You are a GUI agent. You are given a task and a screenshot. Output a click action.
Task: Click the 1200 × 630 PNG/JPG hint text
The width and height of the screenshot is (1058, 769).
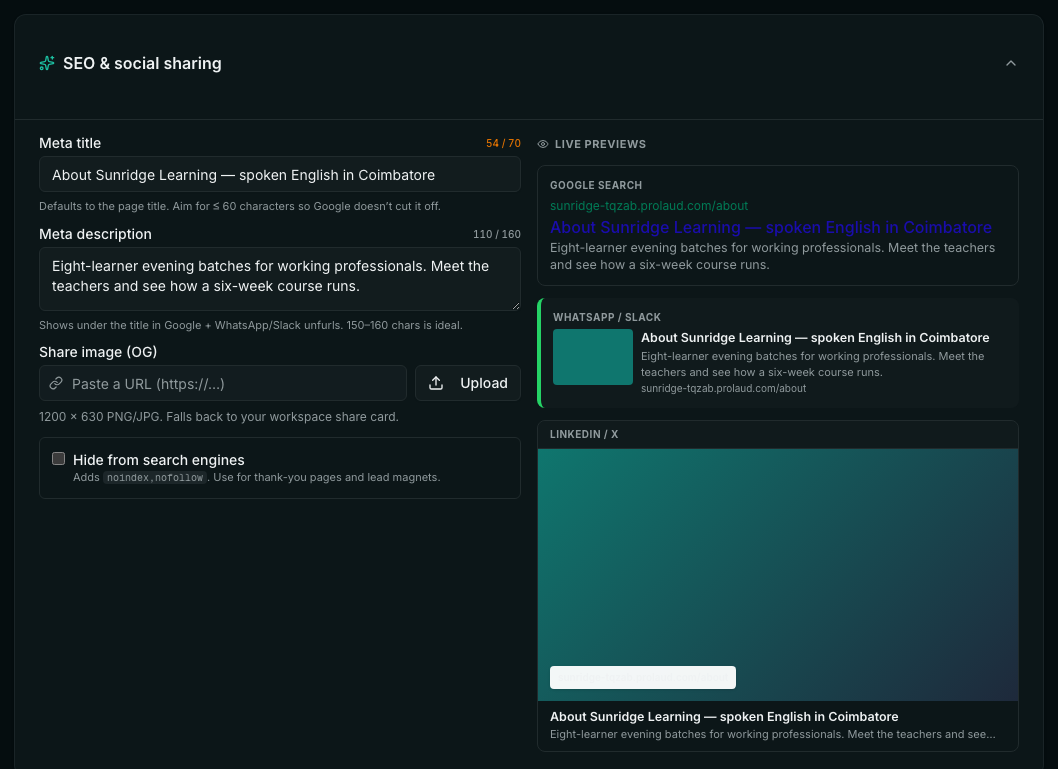219,417
